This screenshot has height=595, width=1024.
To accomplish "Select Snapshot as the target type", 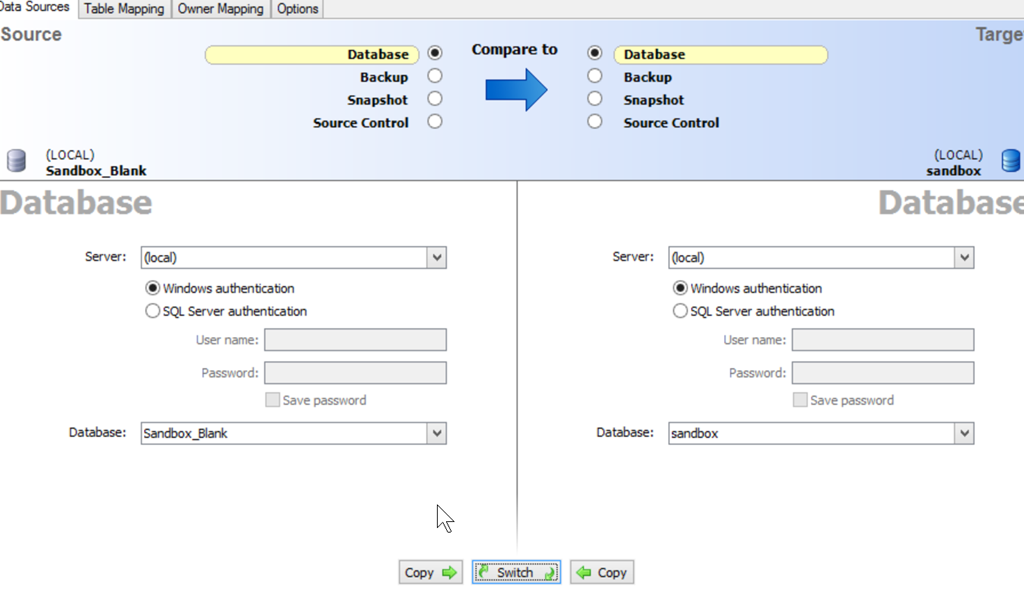I will [595, 99].
